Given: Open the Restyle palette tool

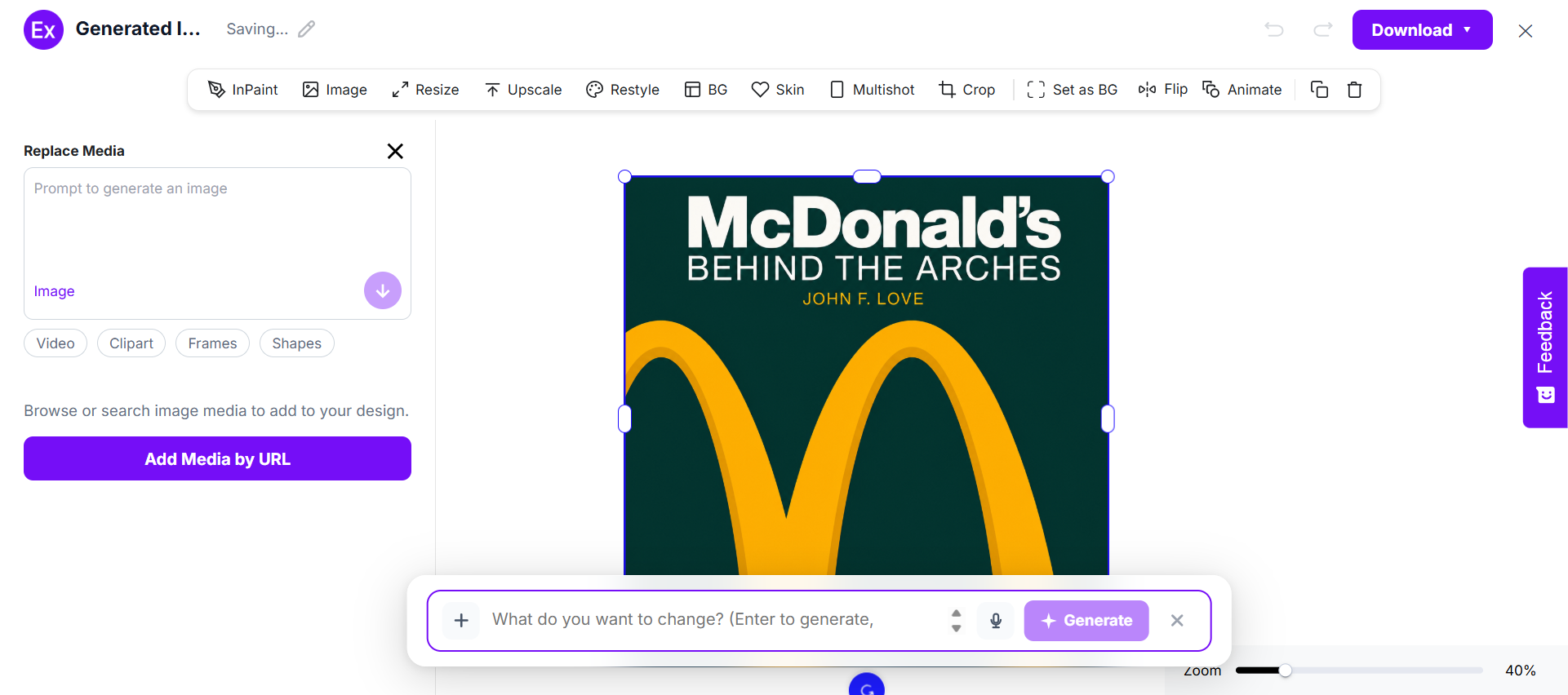Looking at the screenshot, I should pos(623,90).
